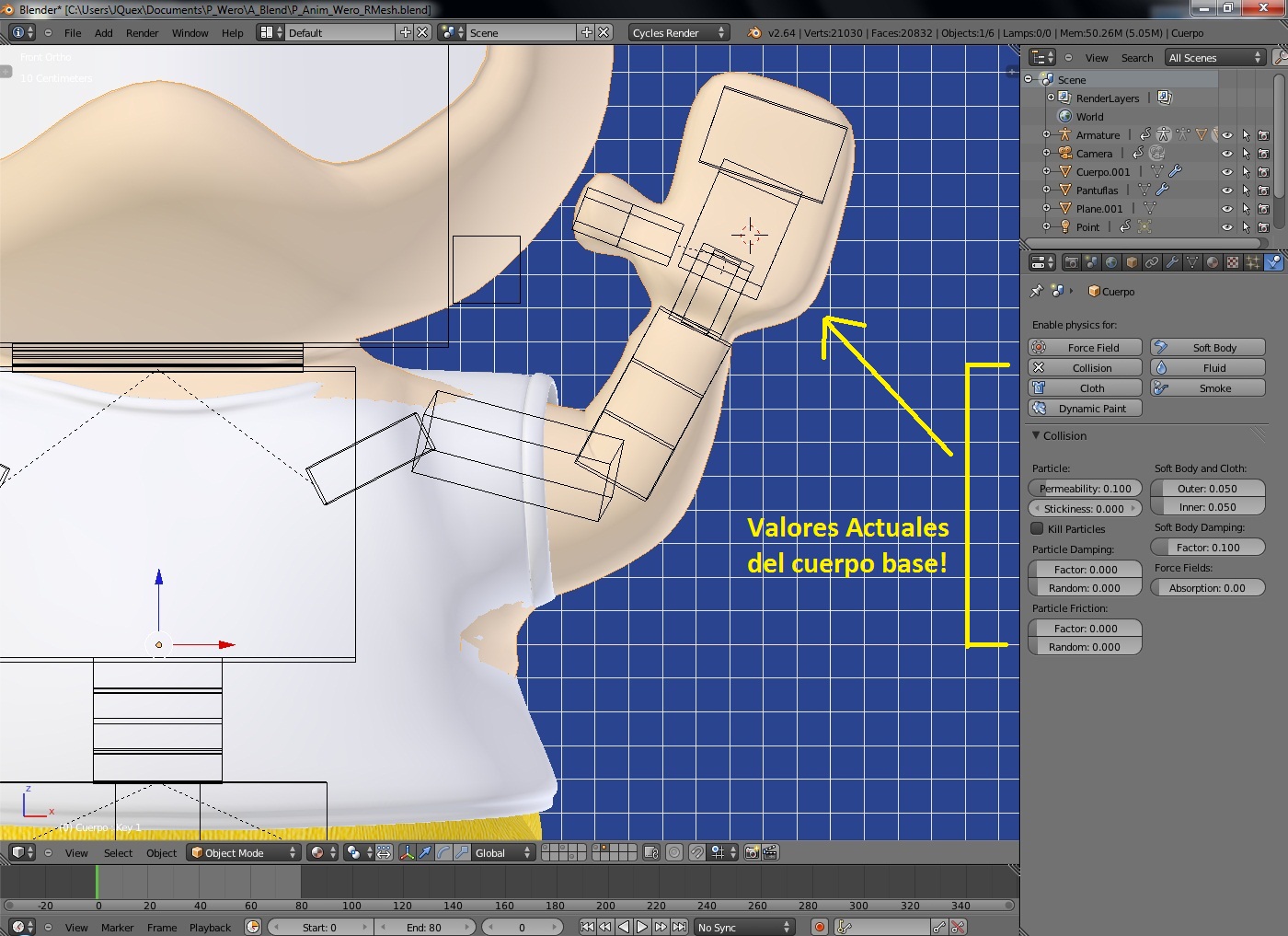This screenshot has width=1288, height=936.
Task: Open the Object Constraints chain tab
Action: 1152,263
